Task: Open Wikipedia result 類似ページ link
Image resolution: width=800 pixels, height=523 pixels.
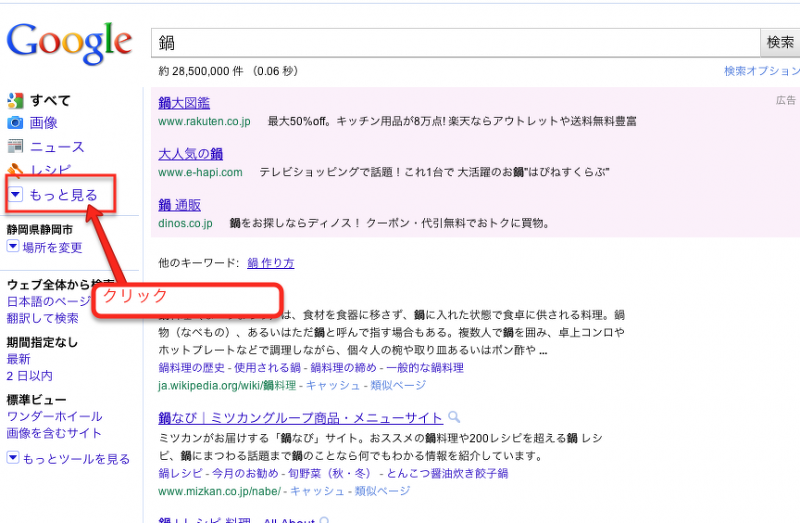Action: click(x=397, y=385)
